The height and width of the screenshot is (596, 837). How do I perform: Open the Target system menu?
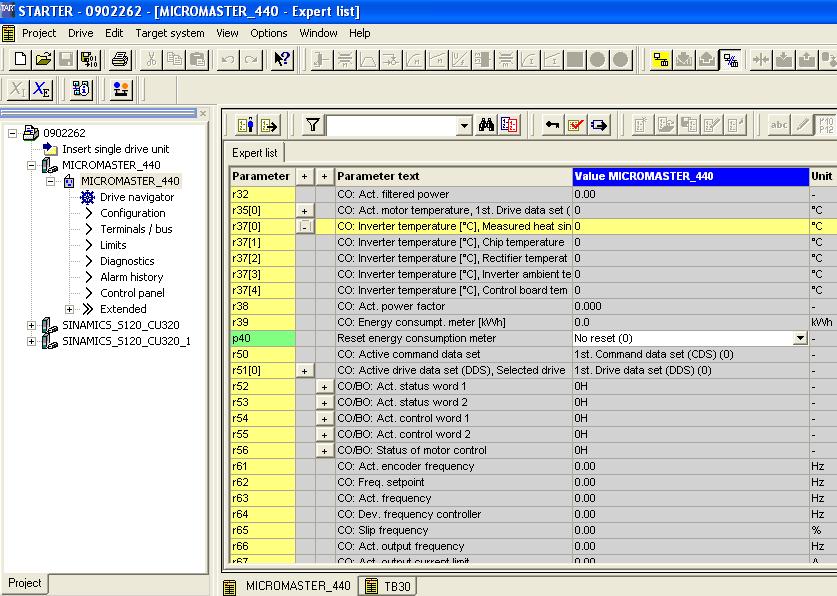(x=170, y=33)
